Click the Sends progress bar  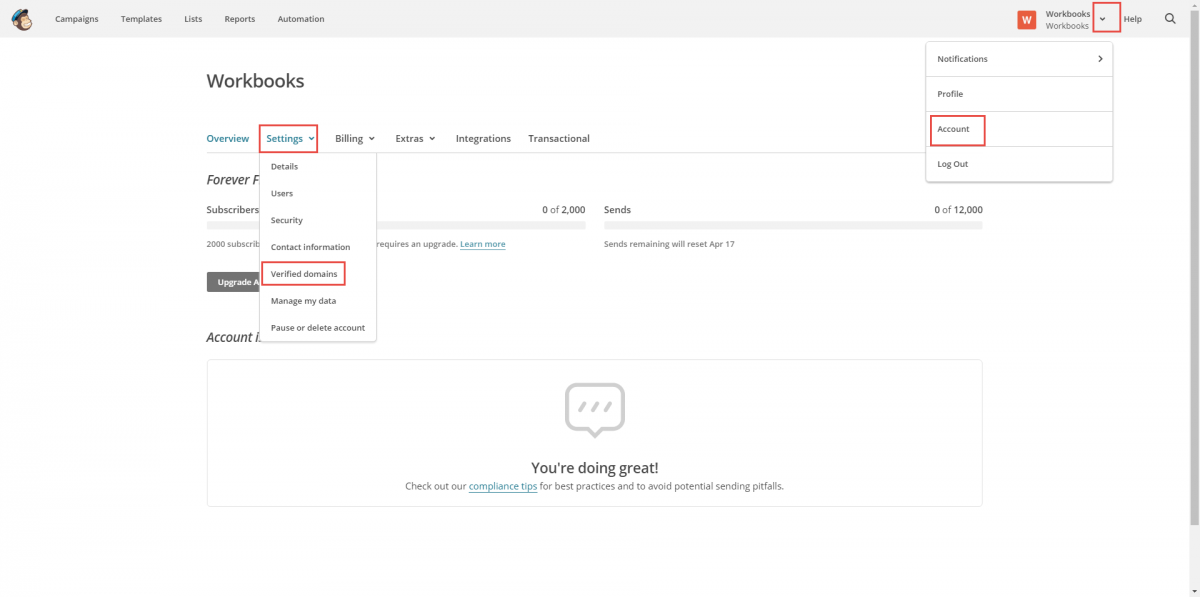click(x=793, y=225)
